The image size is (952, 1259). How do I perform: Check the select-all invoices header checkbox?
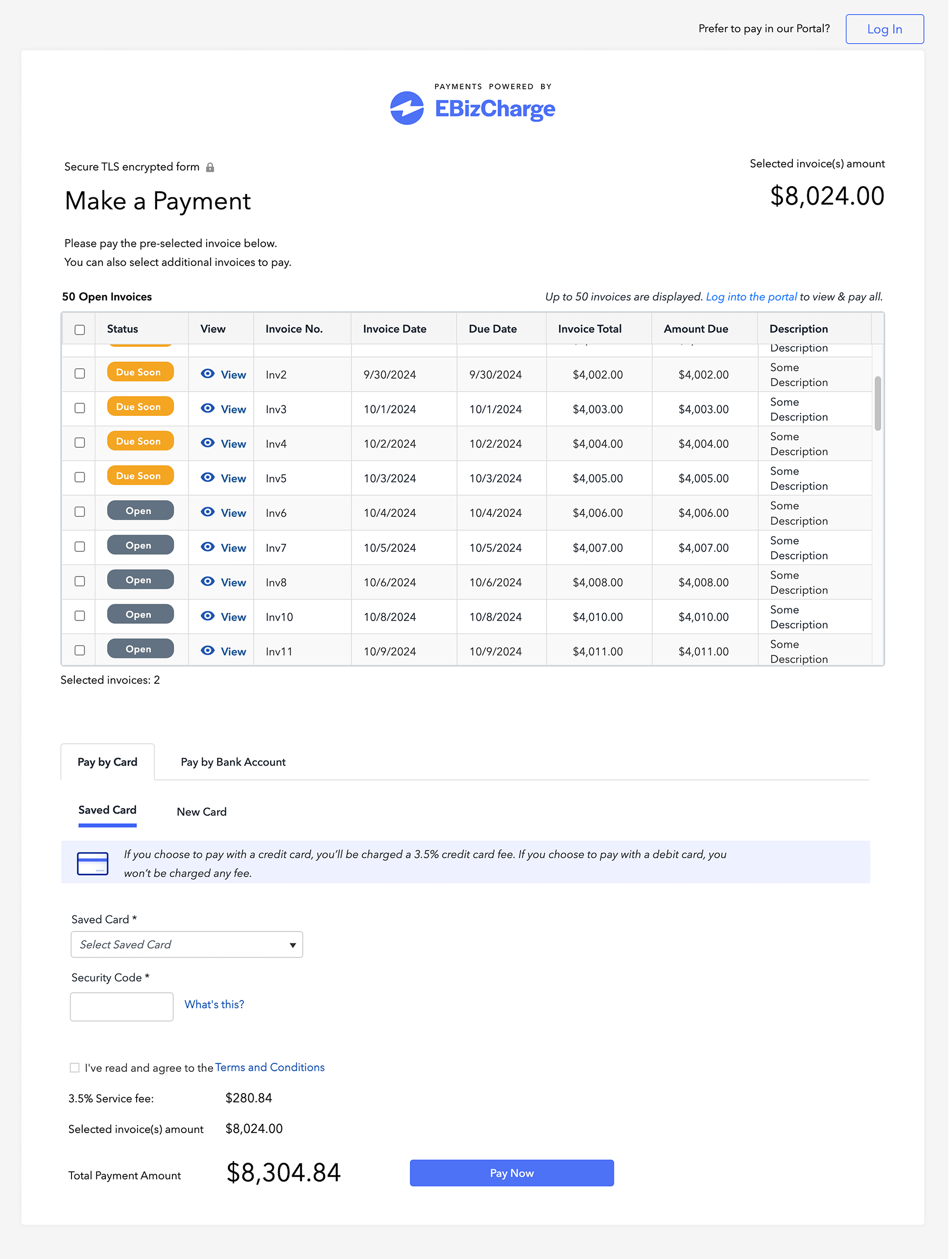pyautogui.click(x=80, y=331)
